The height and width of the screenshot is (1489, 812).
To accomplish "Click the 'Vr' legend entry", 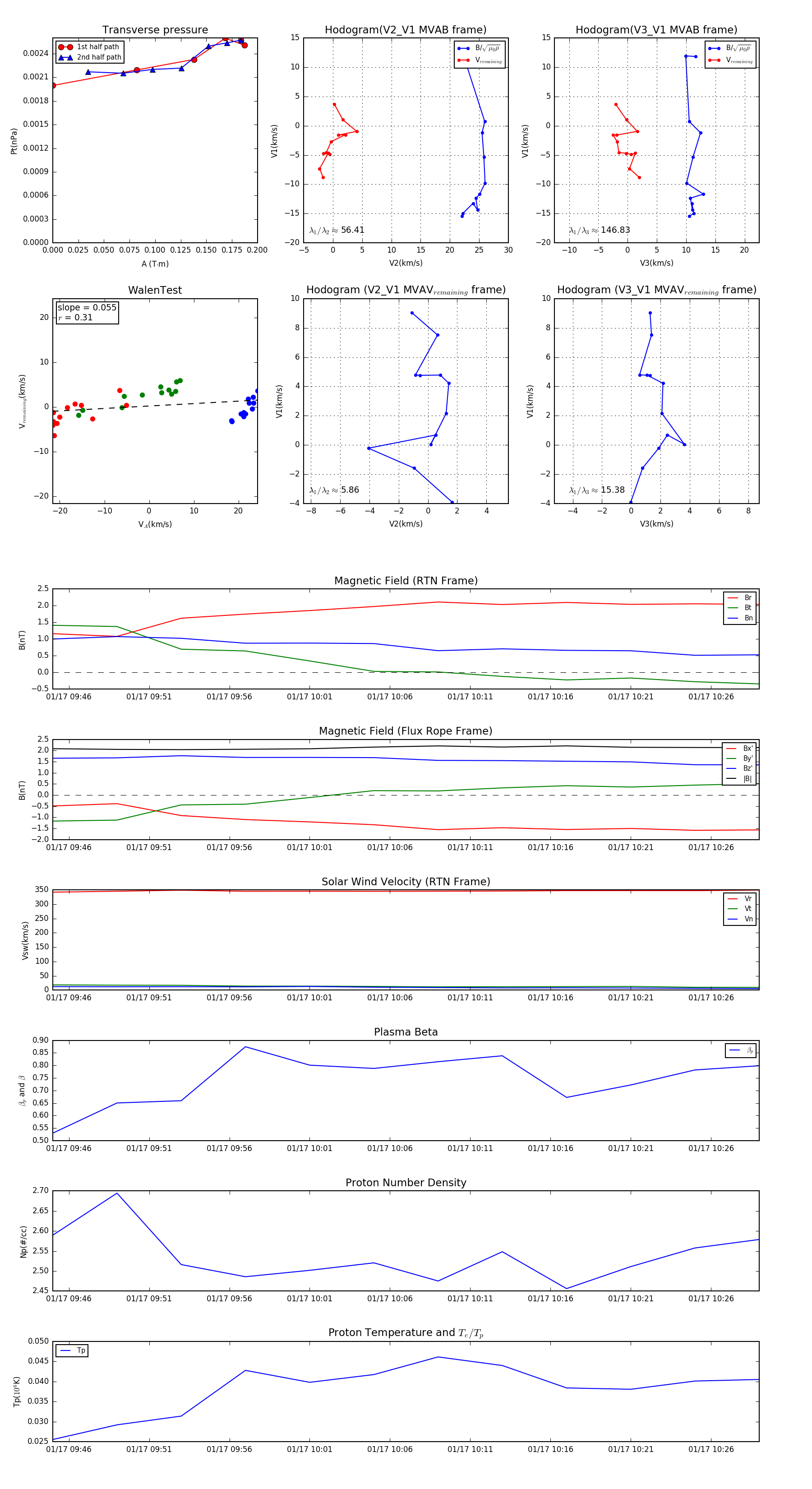I will coord(740,898).
